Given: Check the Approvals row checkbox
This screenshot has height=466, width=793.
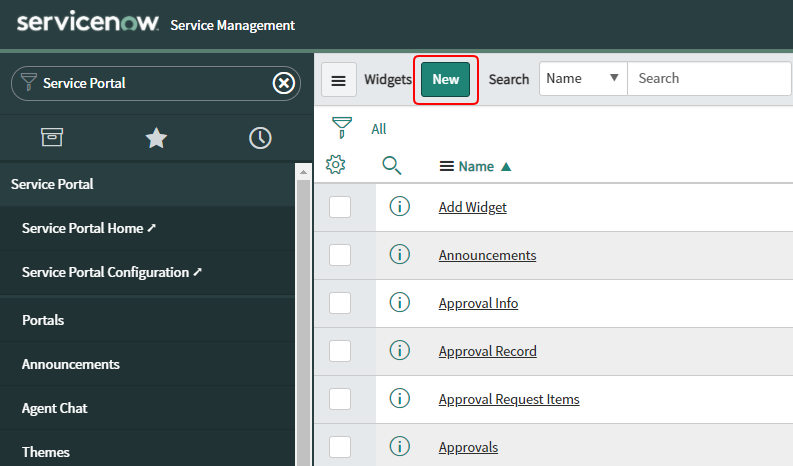Looking at the screenshot, I should [340, 447].
